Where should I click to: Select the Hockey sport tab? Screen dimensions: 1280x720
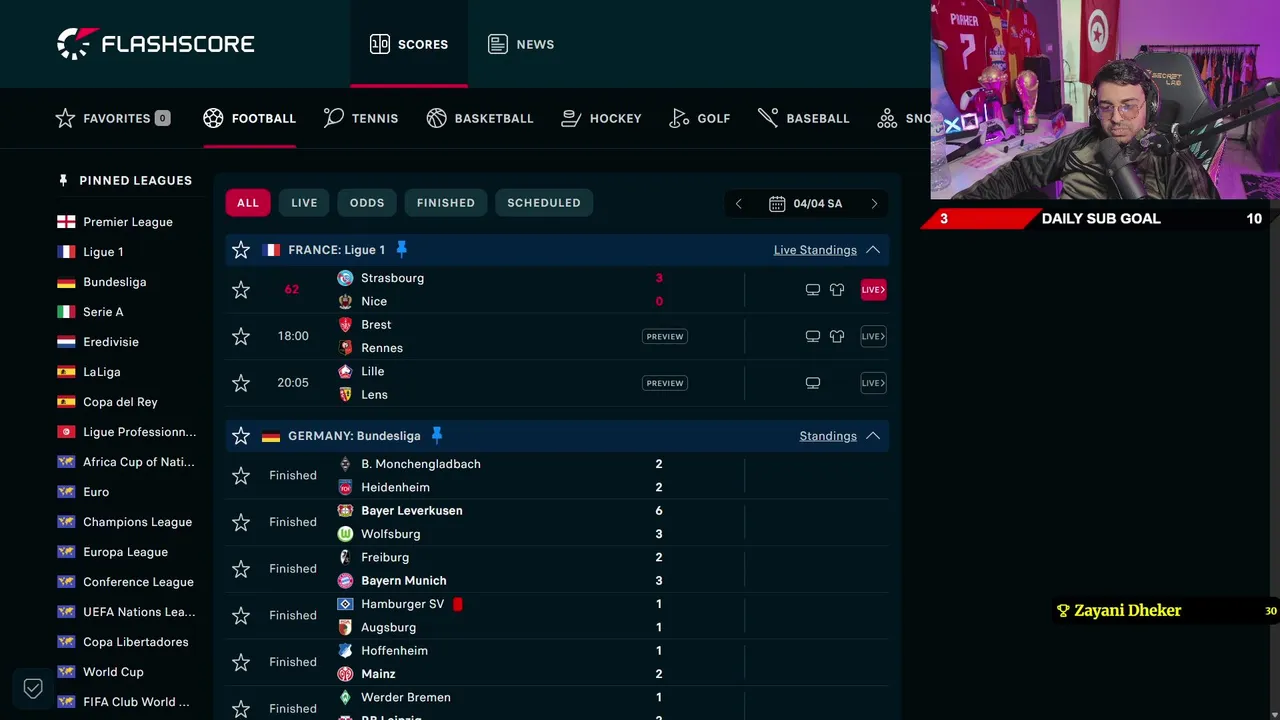[x=601, y=118]
